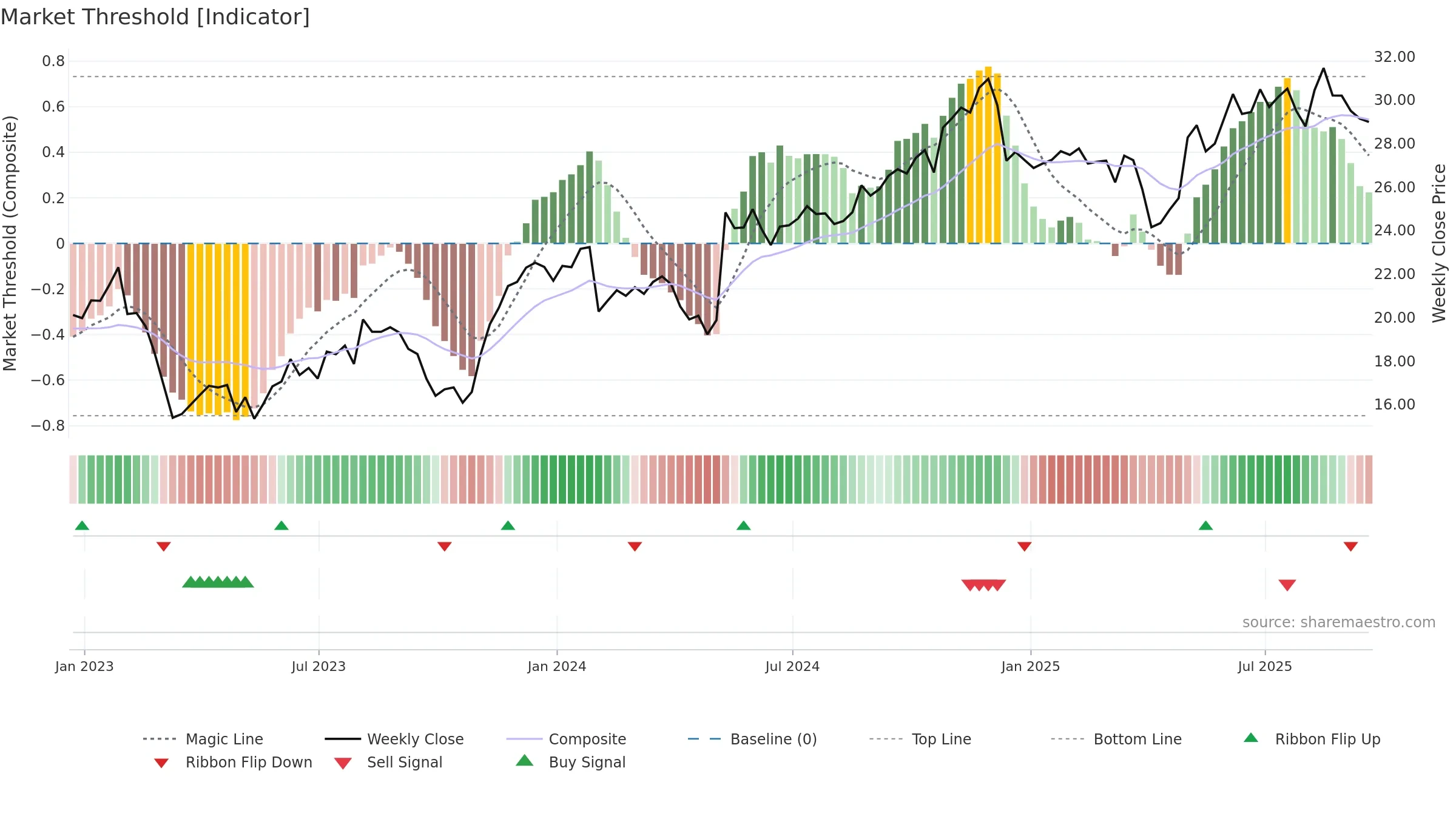
Task: Click the 0.8 left axis tick label
Action: [x=53, y=61]
